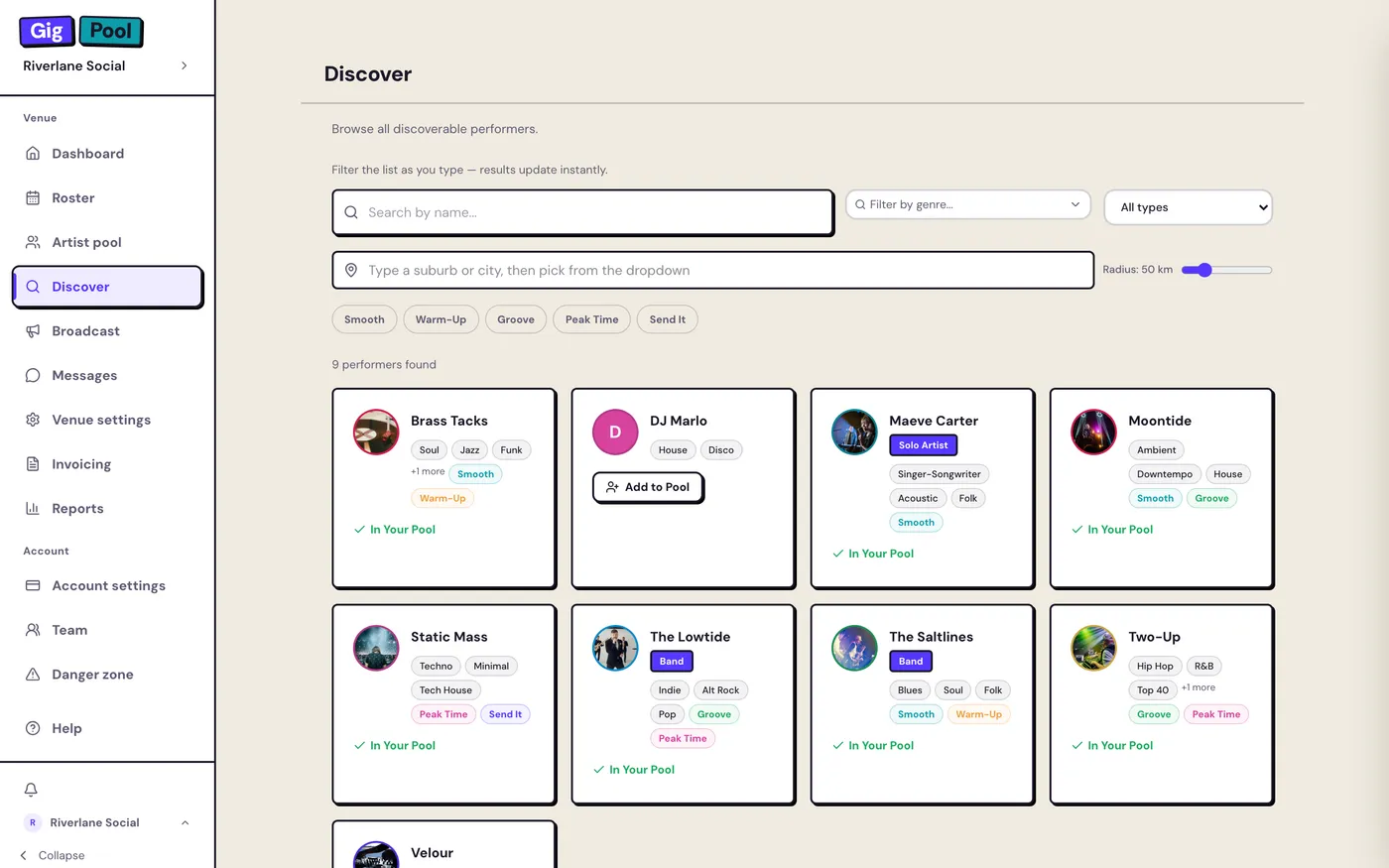Click the Venue settings gear icon
Screen dimensions: 1389x868
[x=33, y=420]
